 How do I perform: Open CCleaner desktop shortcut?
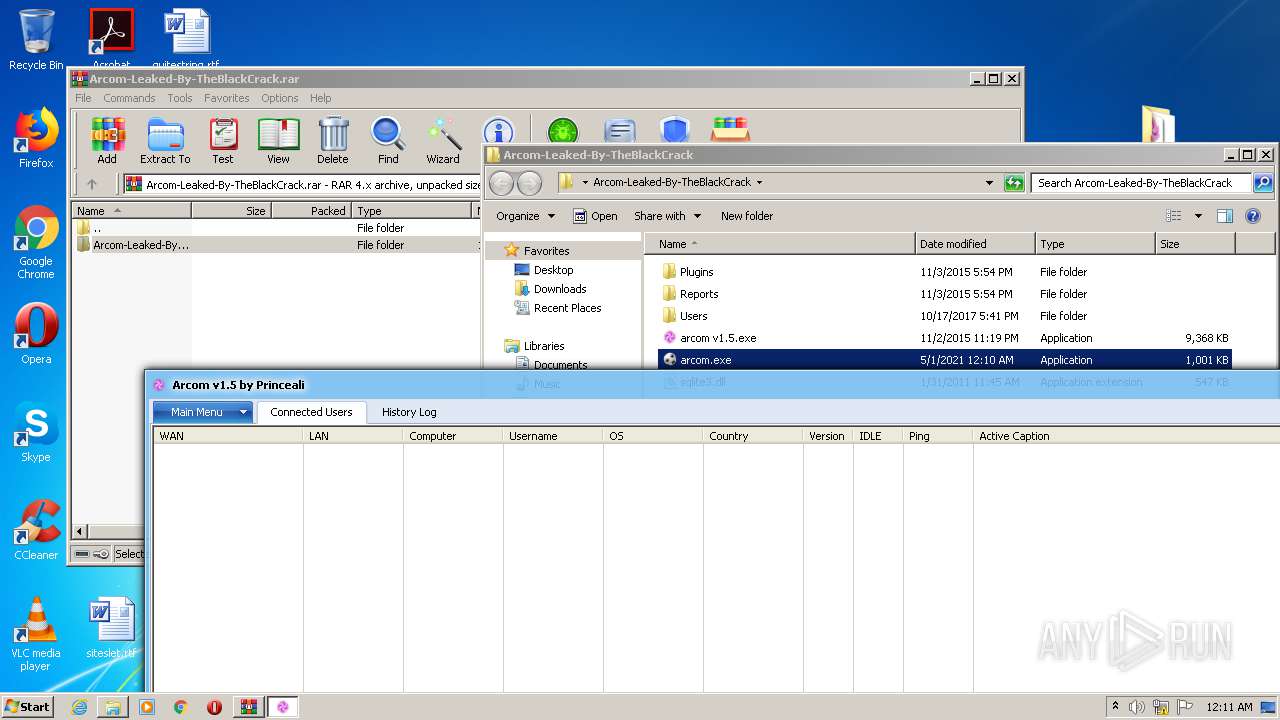[36, 531]
